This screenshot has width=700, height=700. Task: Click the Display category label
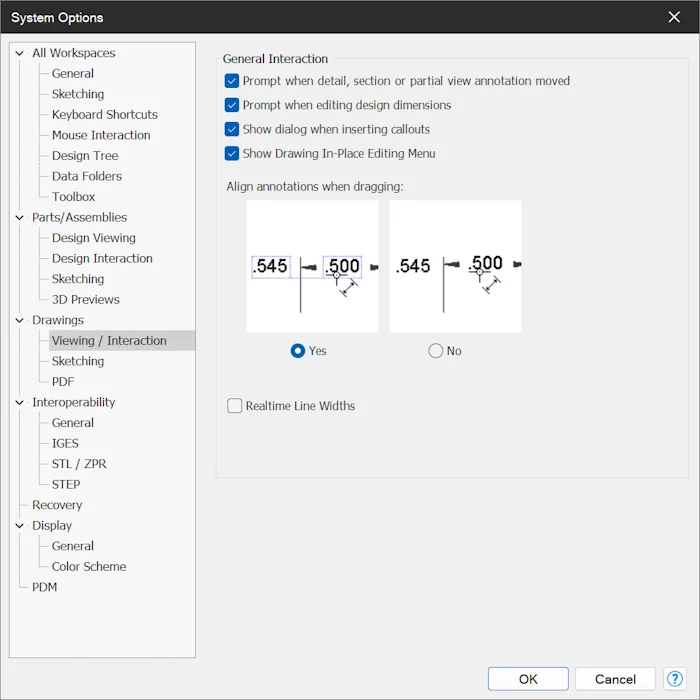[x=52, y=525]
